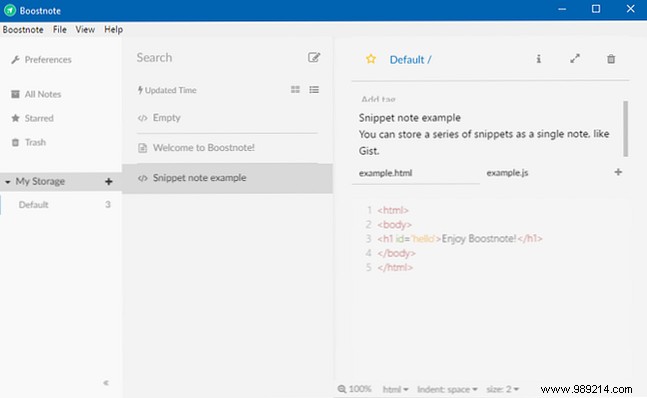
Task: Close the Boostnote window
Action: click(x=630, y=9)
